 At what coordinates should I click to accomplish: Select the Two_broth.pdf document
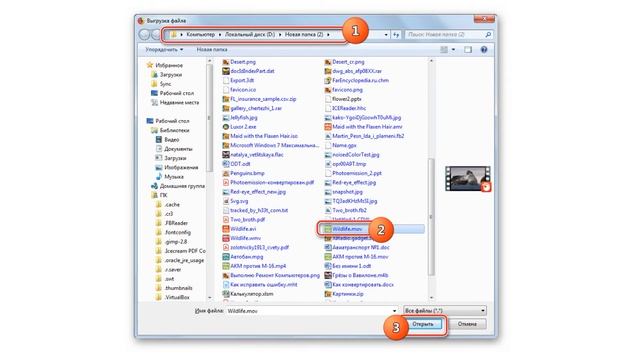244,220
